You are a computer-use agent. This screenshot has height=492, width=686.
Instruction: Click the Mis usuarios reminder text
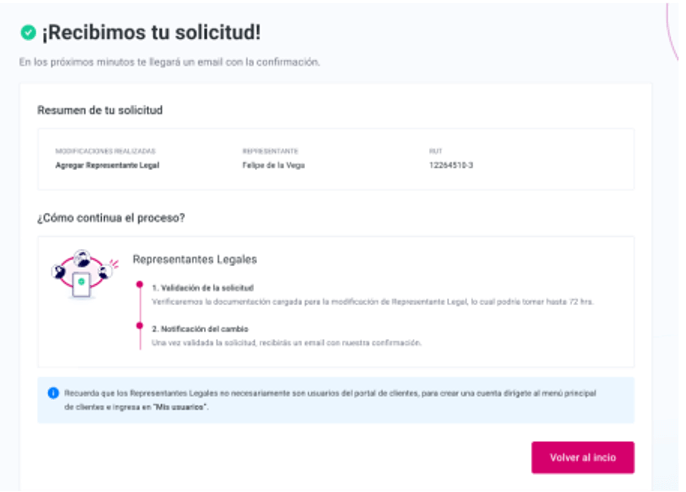(330, 400)
